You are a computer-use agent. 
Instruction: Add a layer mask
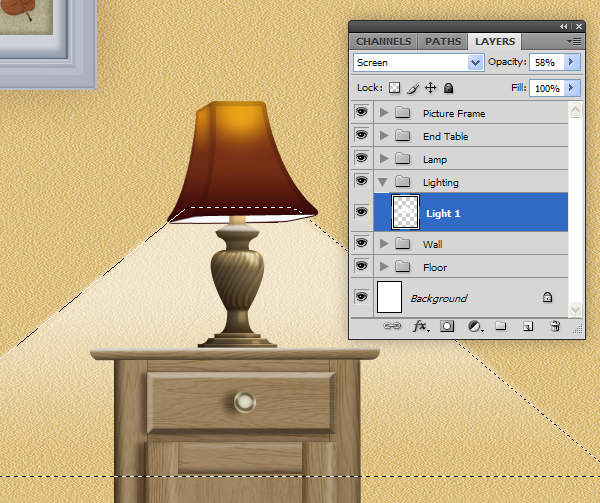[x=447, y=326]
